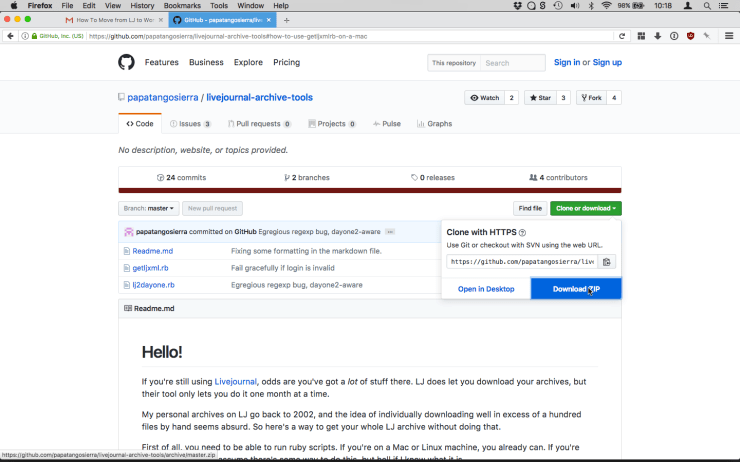Reload the page in Firefox toolbar
The image size is (740, 462).
(622, 36)
